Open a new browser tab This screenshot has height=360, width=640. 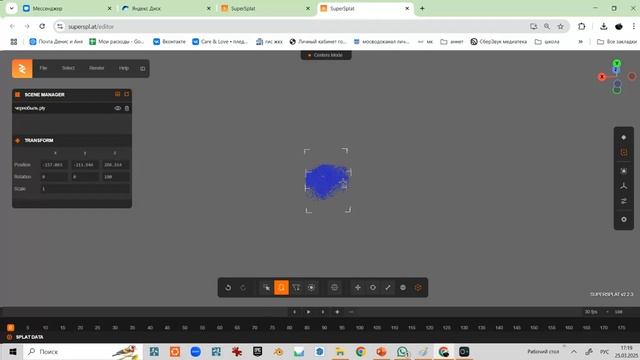(x=422, y=8)
